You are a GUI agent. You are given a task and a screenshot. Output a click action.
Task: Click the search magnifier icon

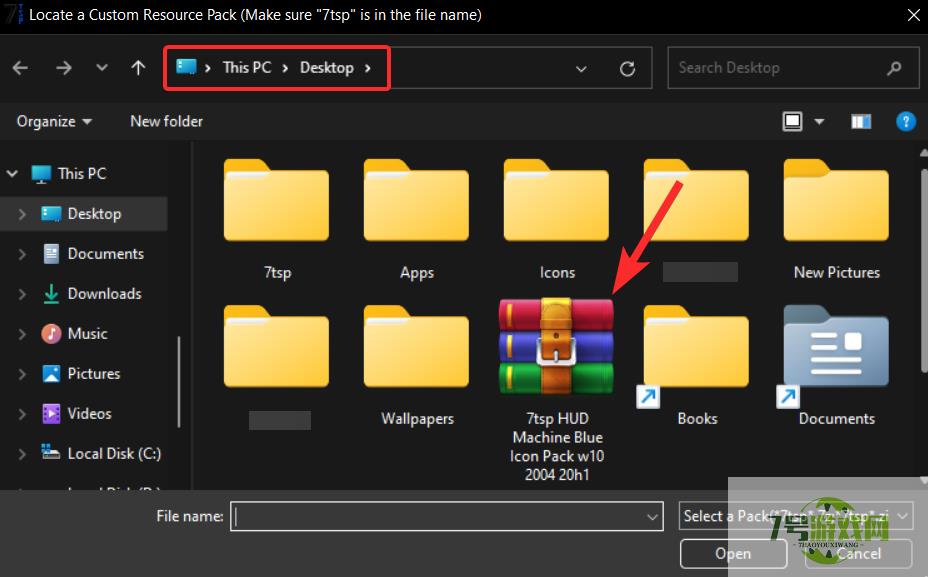pyautogui.click(x=894, y=69)
